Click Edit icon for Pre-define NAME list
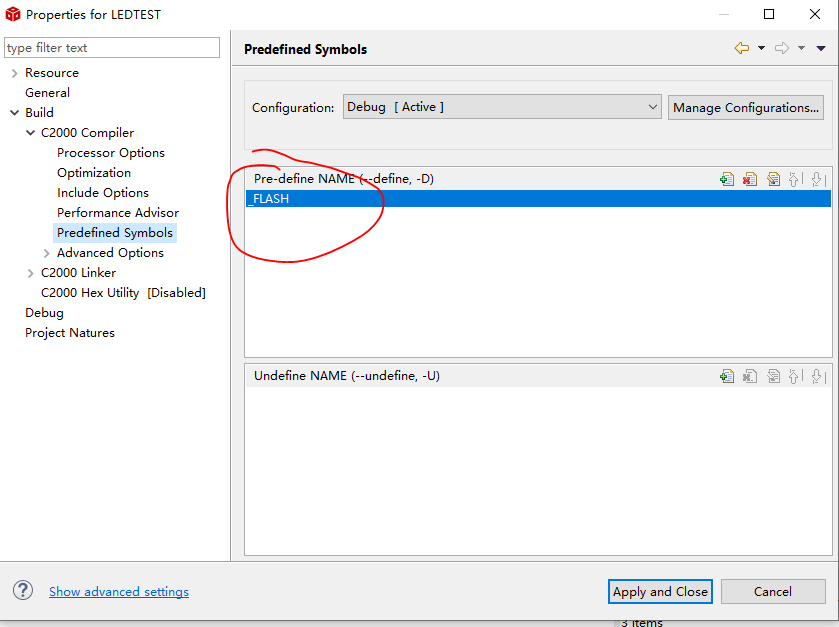This screenshot has width=839, height=627. 773,179
